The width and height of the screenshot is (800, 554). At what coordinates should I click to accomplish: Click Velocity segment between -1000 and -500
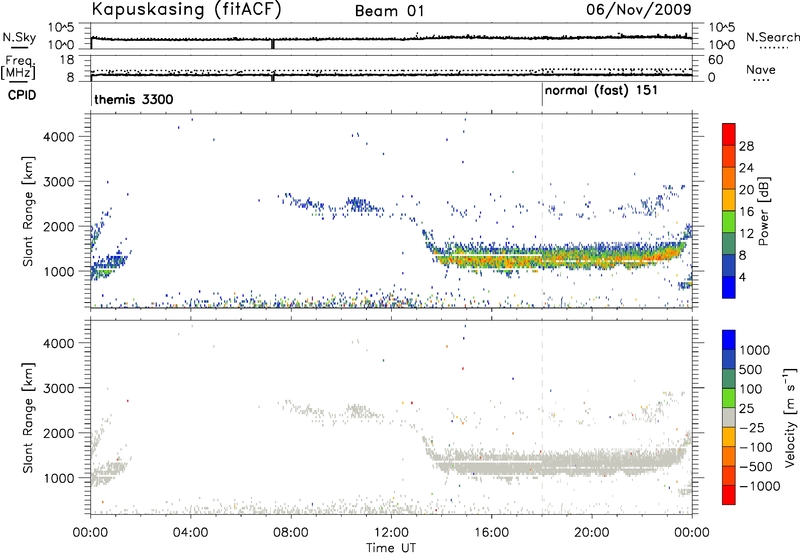tap(729, 475)
